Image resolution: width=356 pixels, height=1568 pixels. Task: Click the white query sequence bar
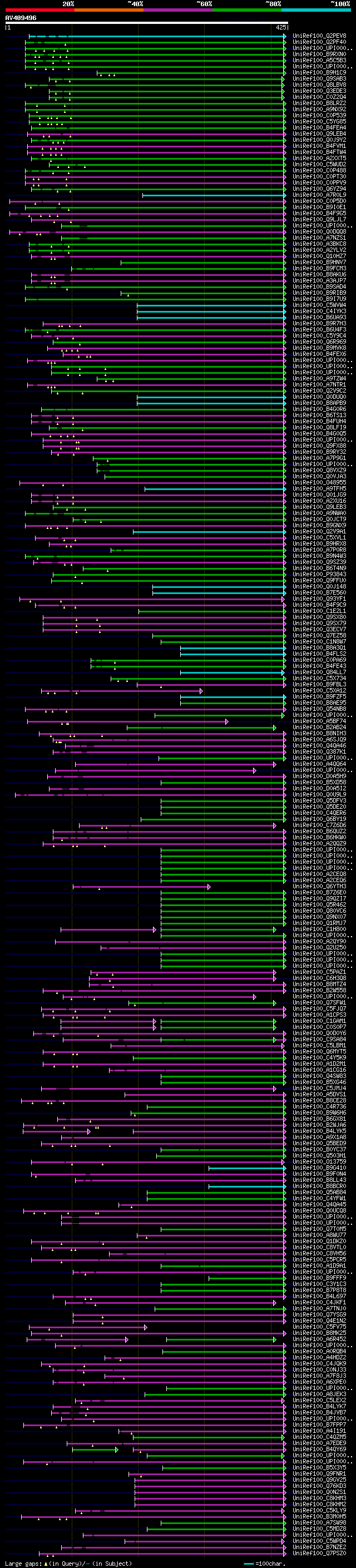click(x=146, y=23)
